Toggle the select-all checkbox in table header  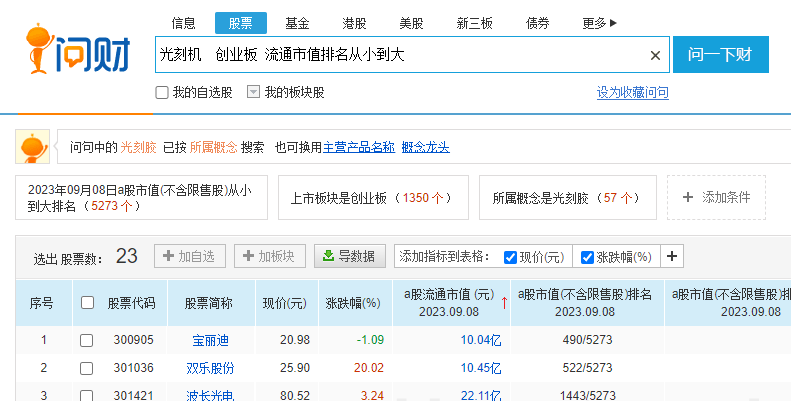(87, 303)
